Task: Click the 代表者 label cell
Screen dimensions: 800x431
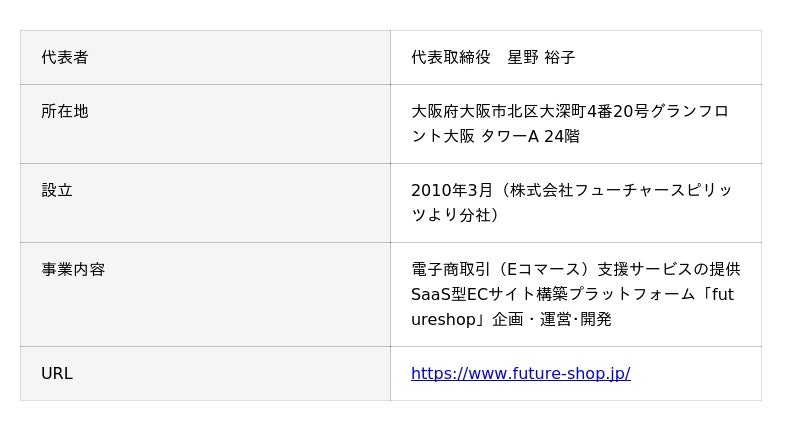Action: pos(65,58)
